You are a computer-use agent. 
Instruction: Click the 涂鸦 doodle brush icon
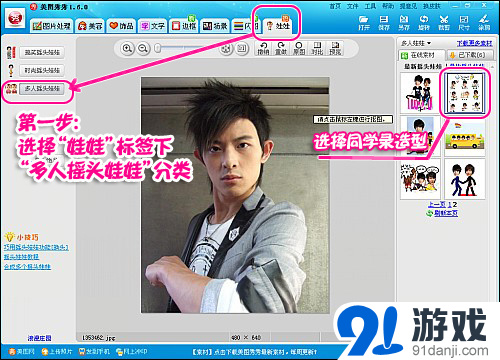click(x=484, y=23)
